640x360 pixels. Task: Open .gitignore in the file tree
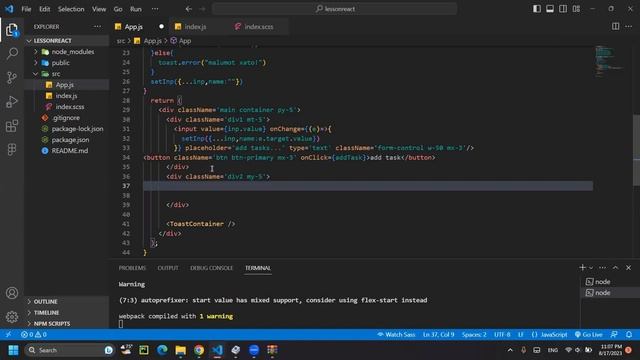[67, 118]
